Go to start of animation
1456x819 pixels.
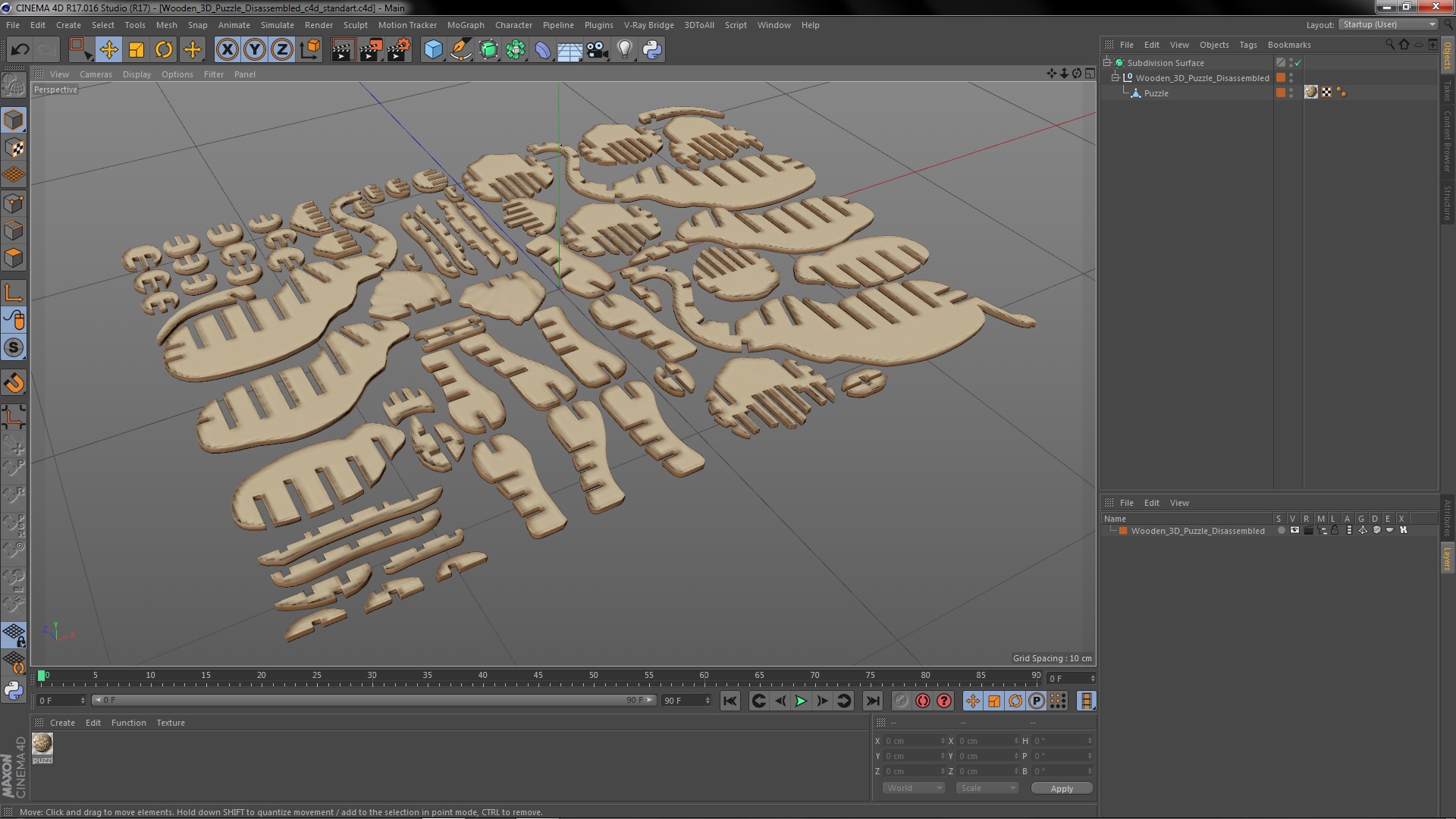[x=730, y=701]
